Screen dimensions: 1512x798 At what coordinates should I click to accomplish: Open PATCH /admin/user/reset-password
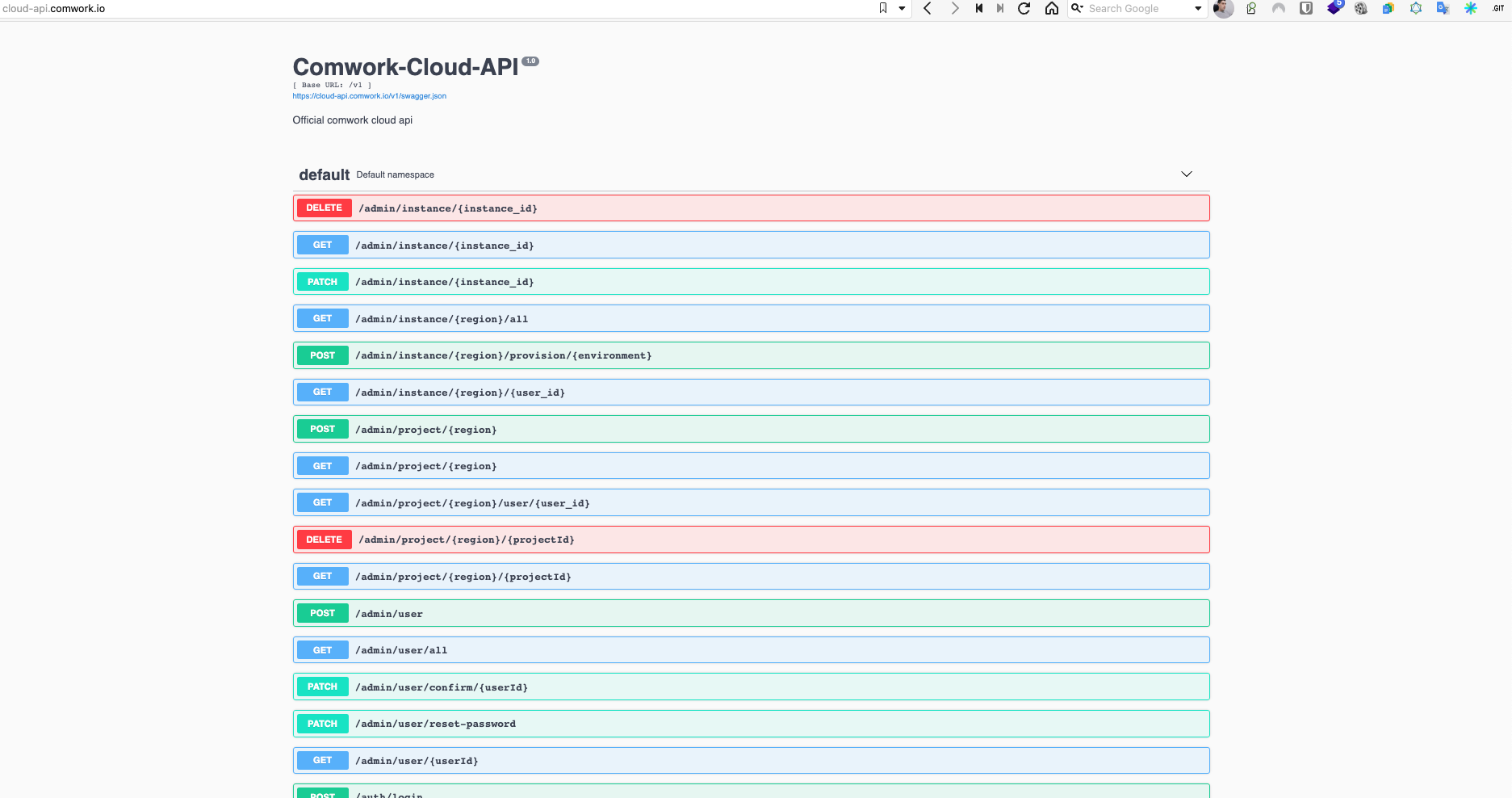click(x=751, y=724)
